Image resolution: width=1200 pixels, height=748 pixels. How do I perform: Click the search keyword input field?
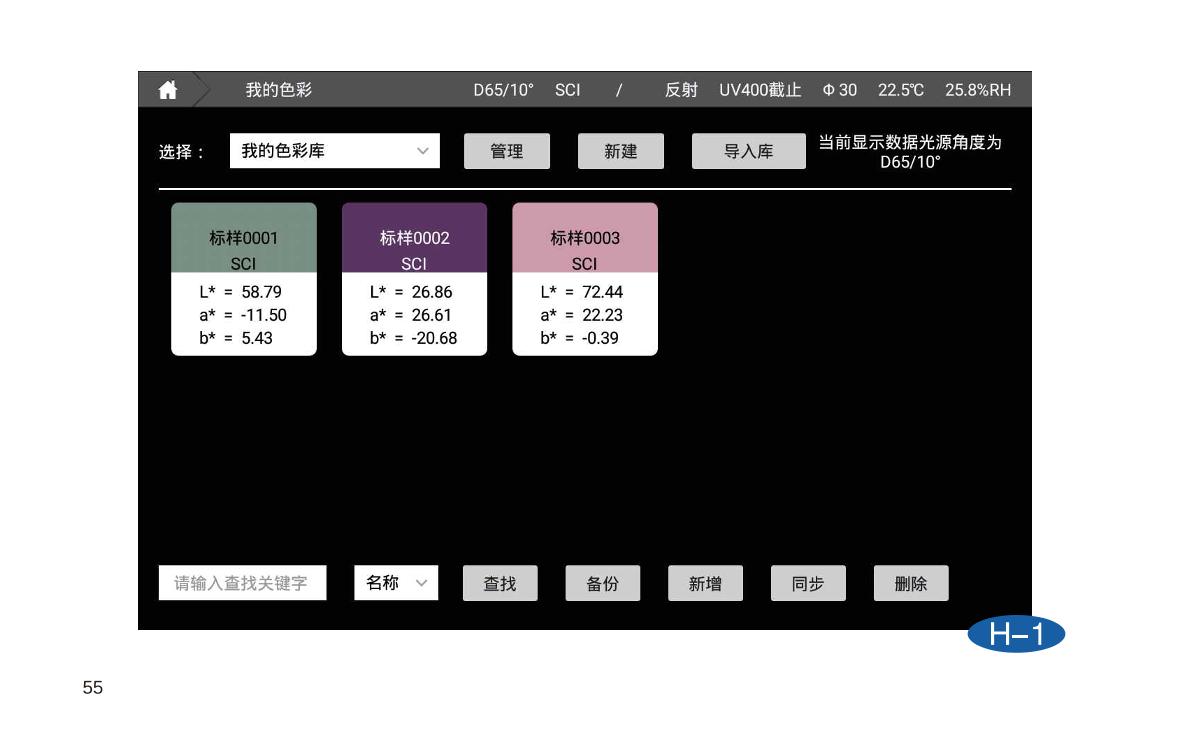(x=242, y=583)
